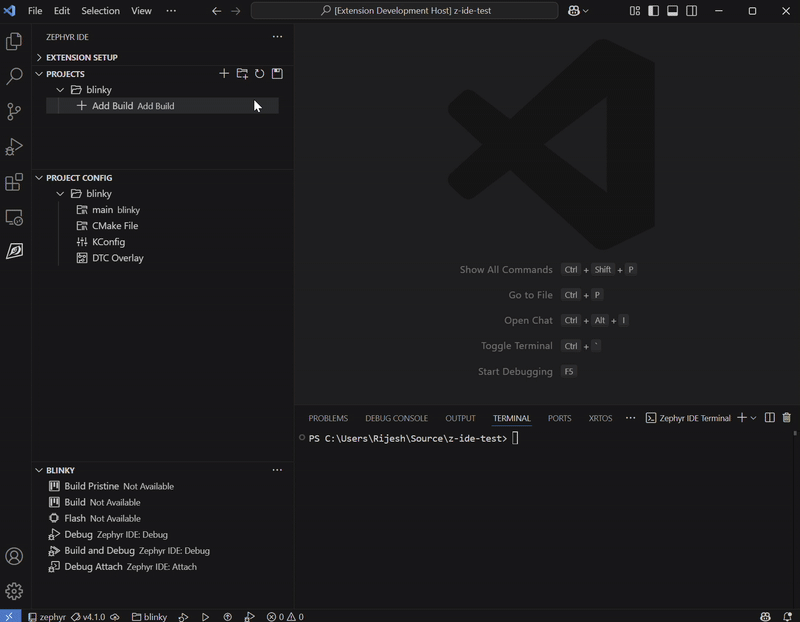Switch to the PORTS tab
This screenshot has height=622, width=800.
point(560,418)
